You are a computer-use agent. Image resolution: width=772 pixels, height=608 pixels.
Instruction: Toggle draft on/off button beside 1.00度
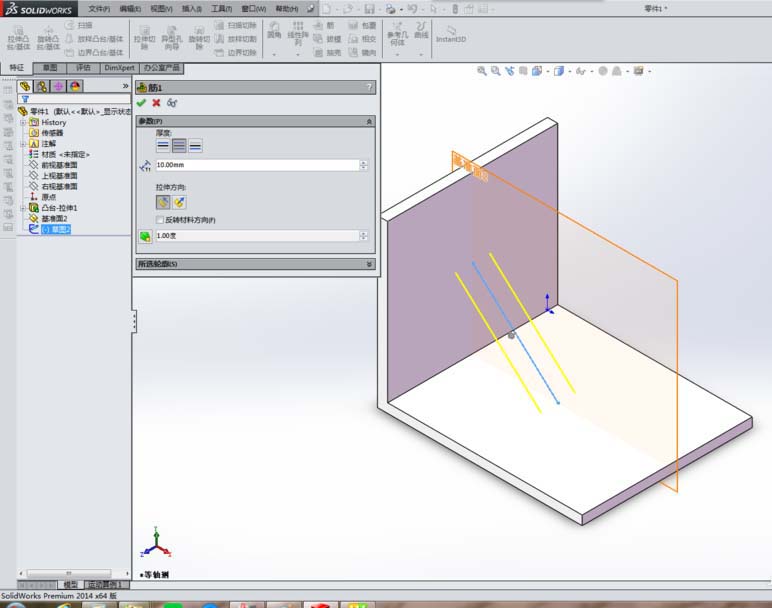145,236
